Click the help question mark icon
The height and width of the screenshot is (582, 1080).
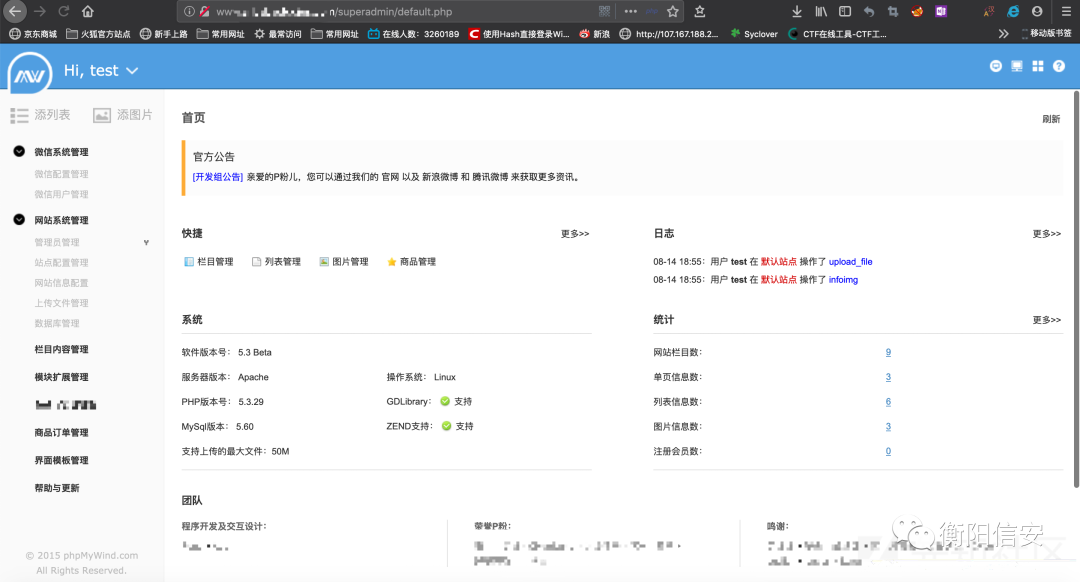pyautogui.click(x=1059, y=66)
